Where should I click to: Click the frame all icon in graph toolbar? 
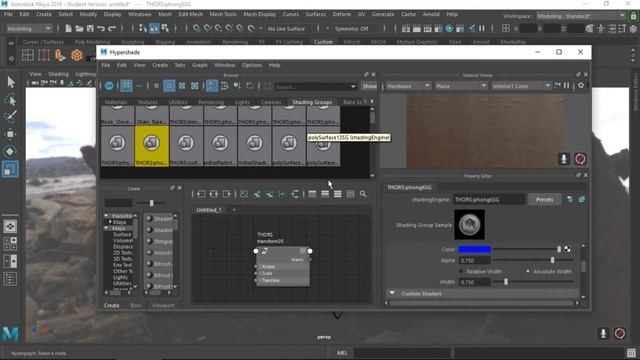[x=244, y=194]
